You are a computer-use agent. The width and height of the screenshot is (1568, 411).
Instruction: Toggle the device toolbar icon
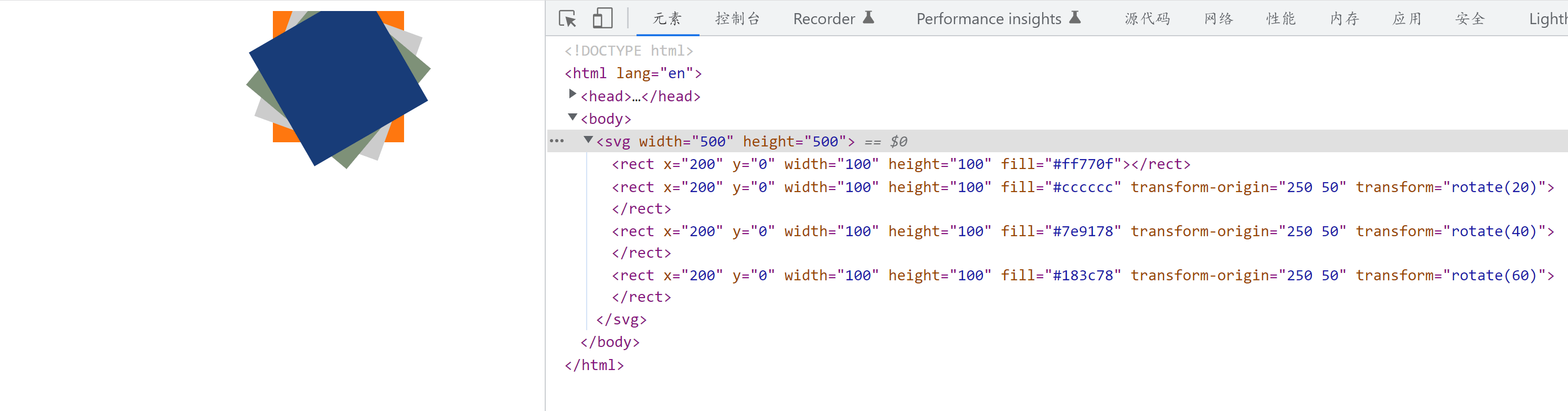[602, 19]
